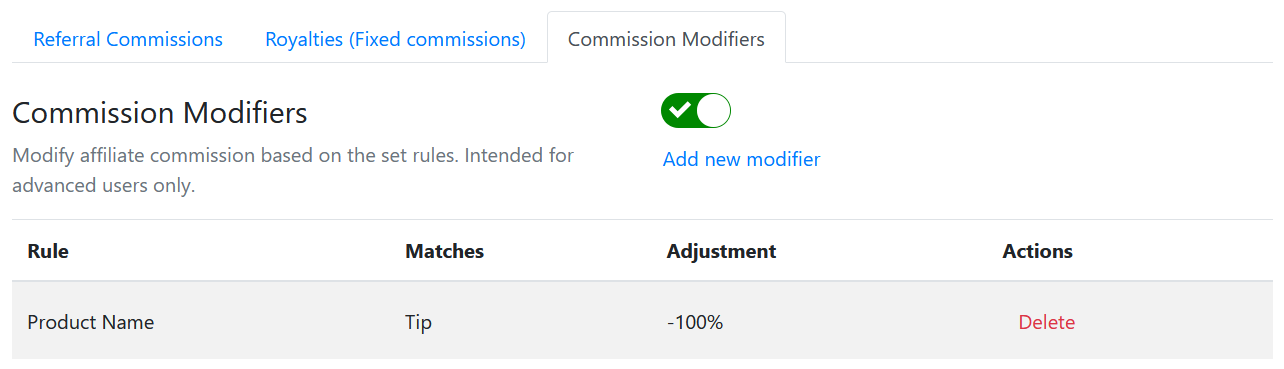Add new modifier via the link
This screenshot has height=369, width=1284.
pos(741,159)
